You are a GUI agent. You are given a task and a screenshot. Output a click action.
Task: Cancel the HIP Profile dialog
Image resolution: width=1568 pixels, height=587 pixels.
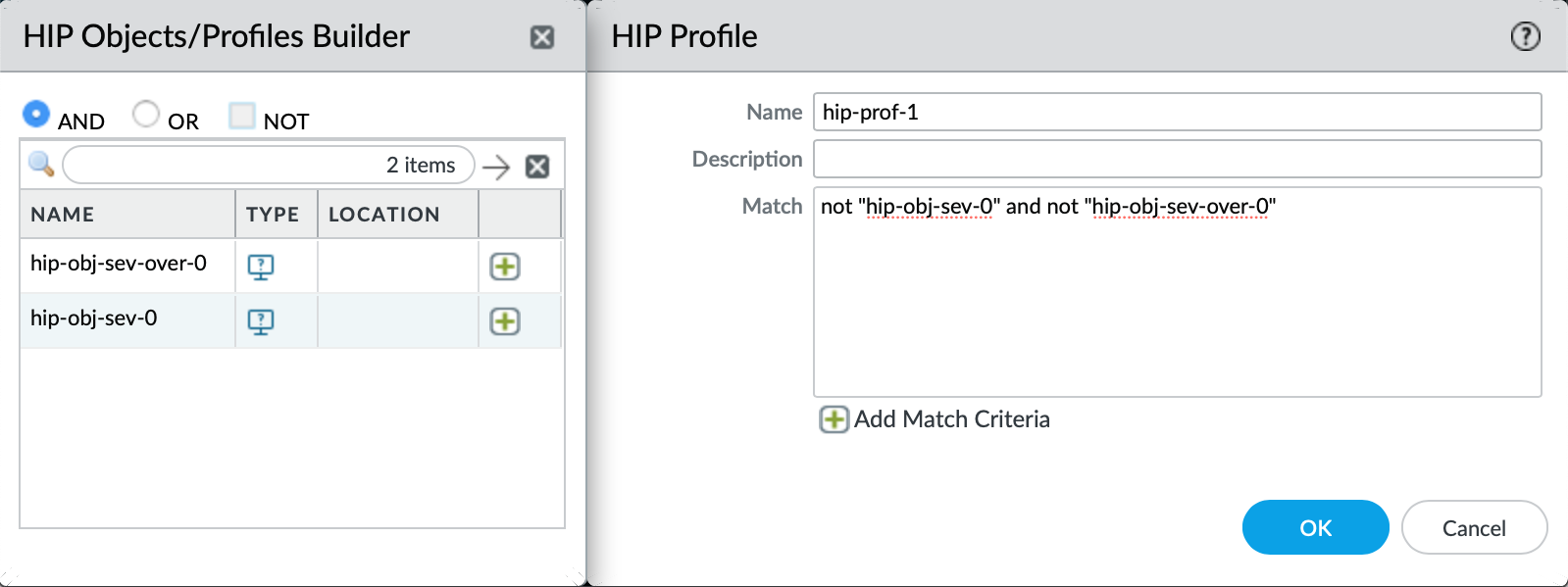click(x=1474, y=528)
